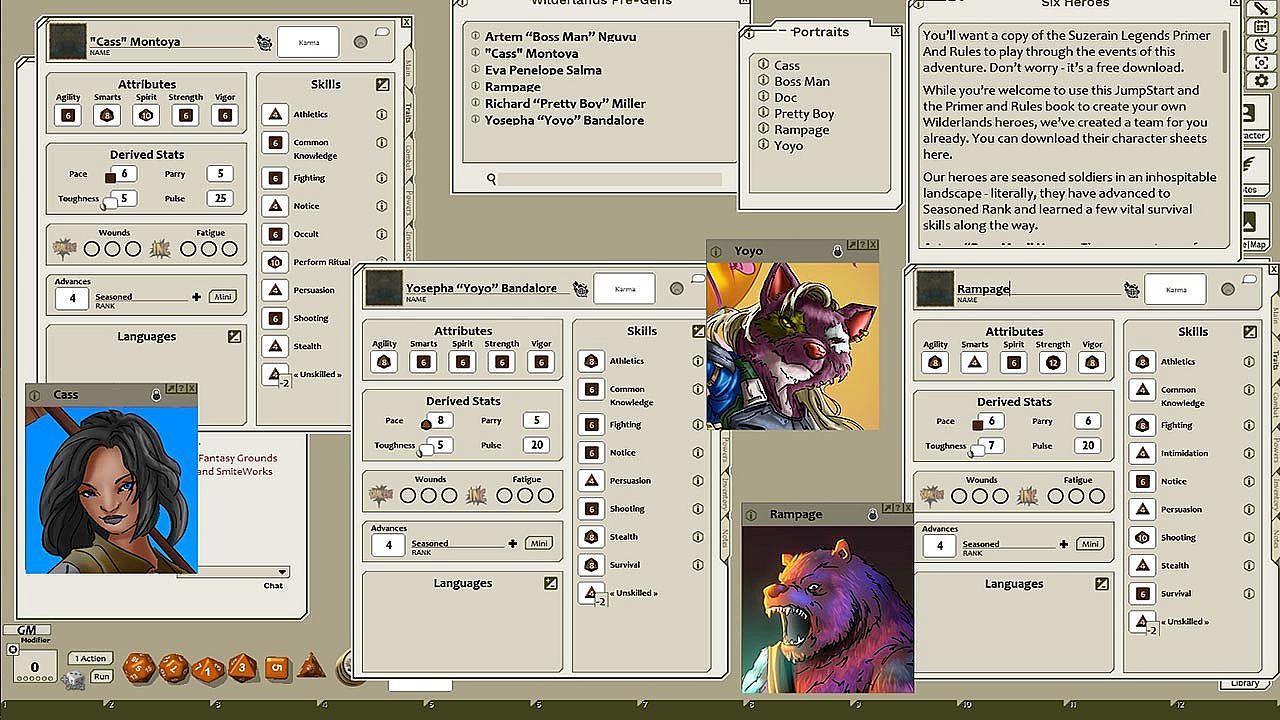Viewport: 1280px width, 720px height.
Task: Click the Rampage bear portrait image
Action: (x=827, y=608)
